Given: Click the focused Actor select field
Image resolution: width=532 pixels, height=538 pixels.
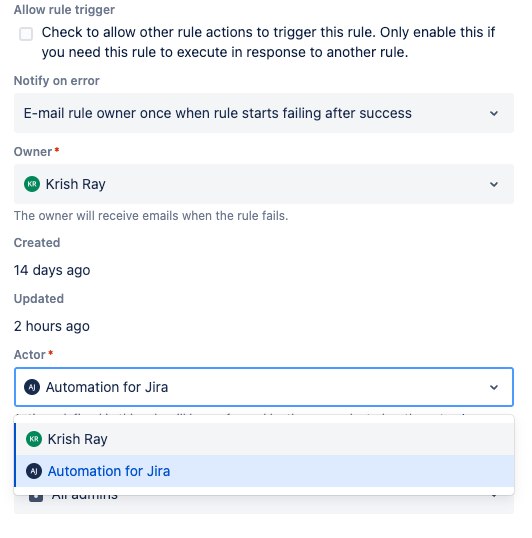Looking at the screenshot, I should [x=264, y=387].
